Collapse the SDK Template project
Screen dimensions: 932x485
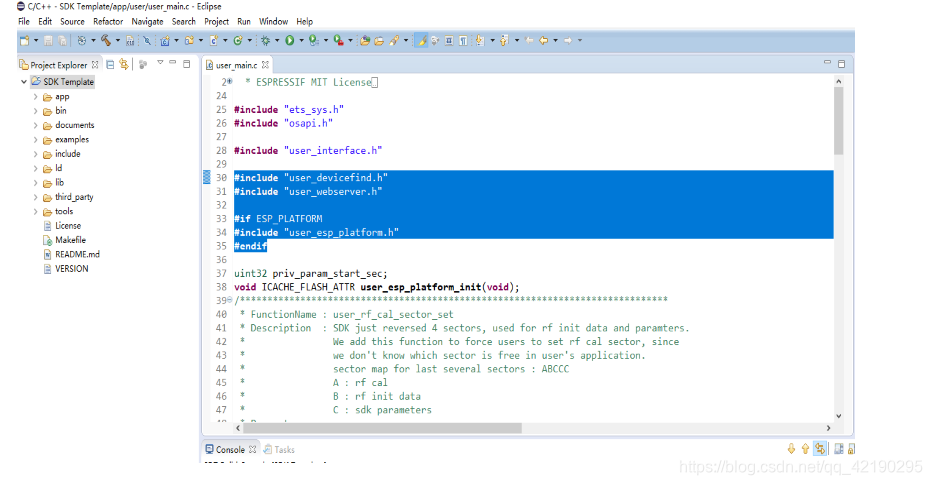[x=24, y=81]
